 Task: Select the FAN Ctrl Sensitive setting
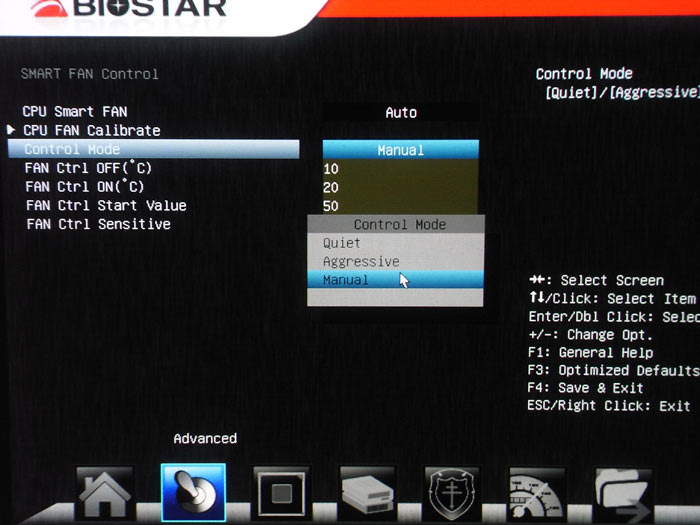pos(99,224)
